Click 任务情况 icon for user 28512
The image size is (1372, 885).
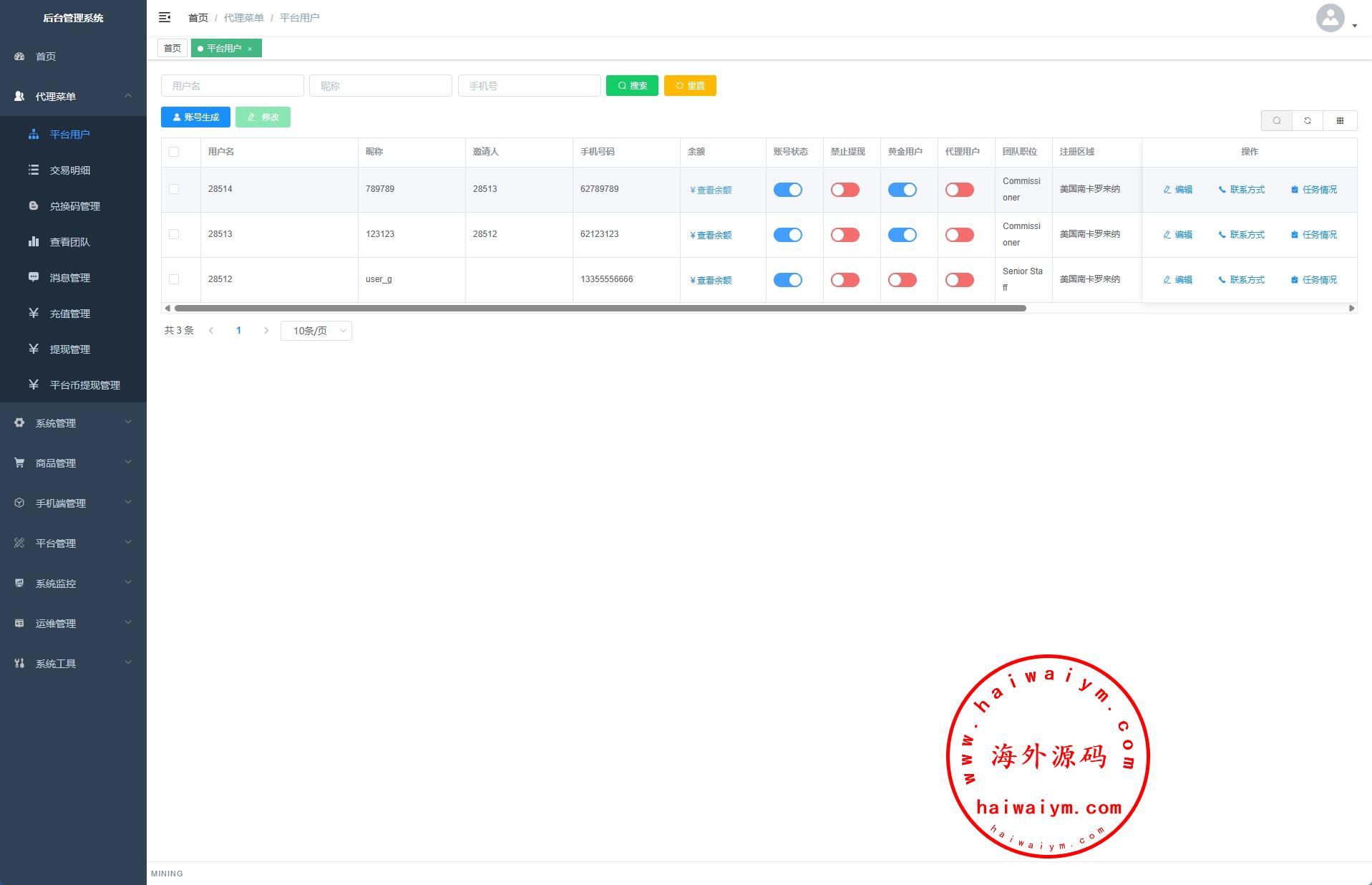tap(1294, 280)
